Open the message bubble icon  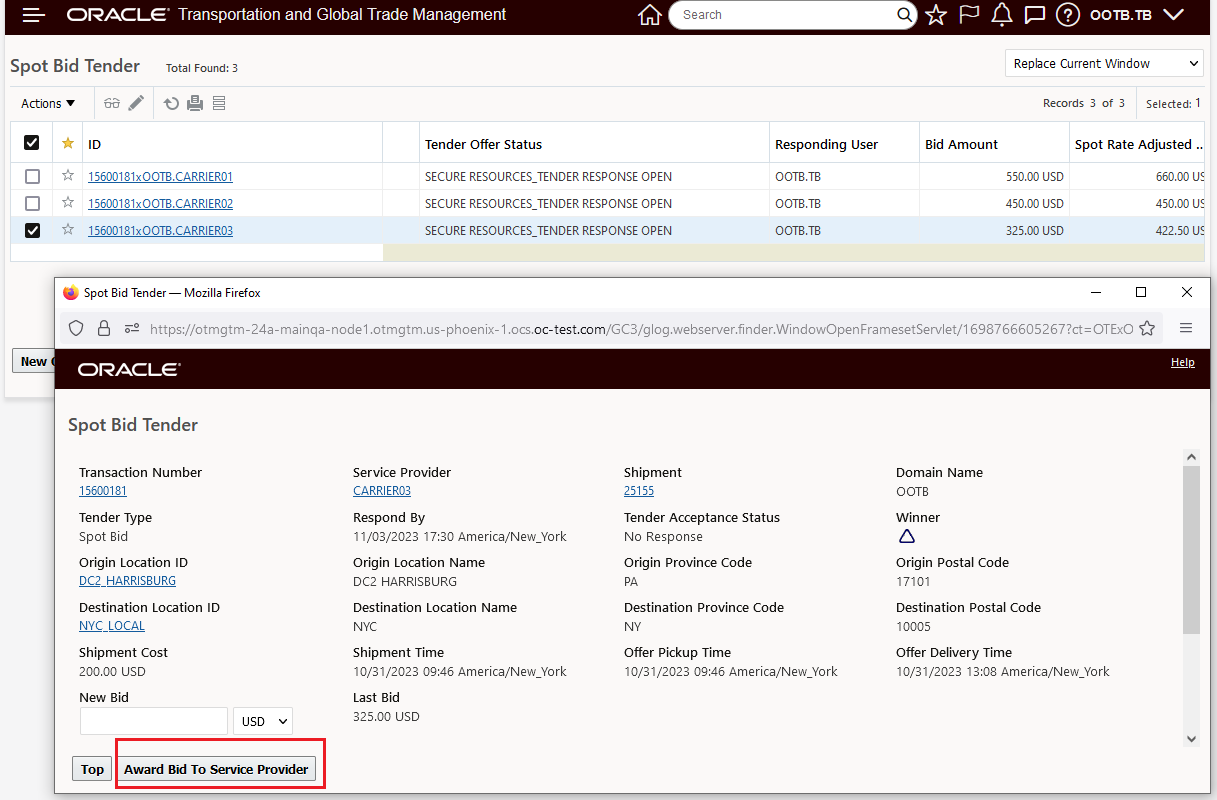[1035, 15]
